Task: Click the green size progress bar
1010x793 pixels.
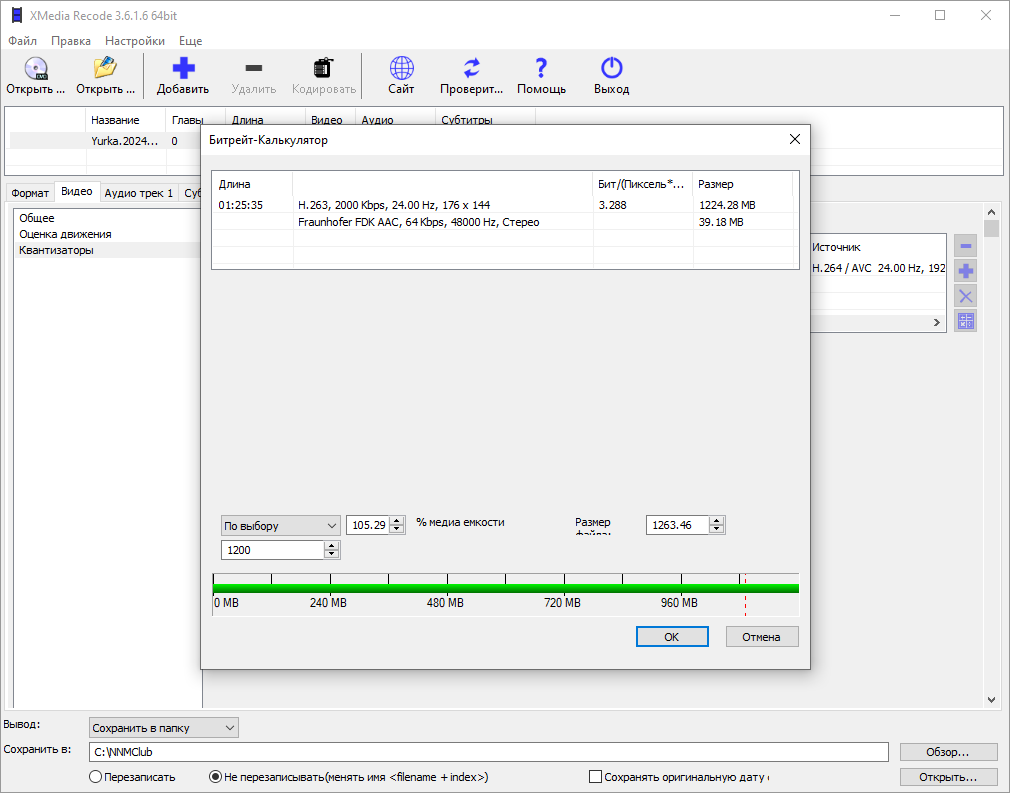Action: pyautogui.click(x=506, y=588)
